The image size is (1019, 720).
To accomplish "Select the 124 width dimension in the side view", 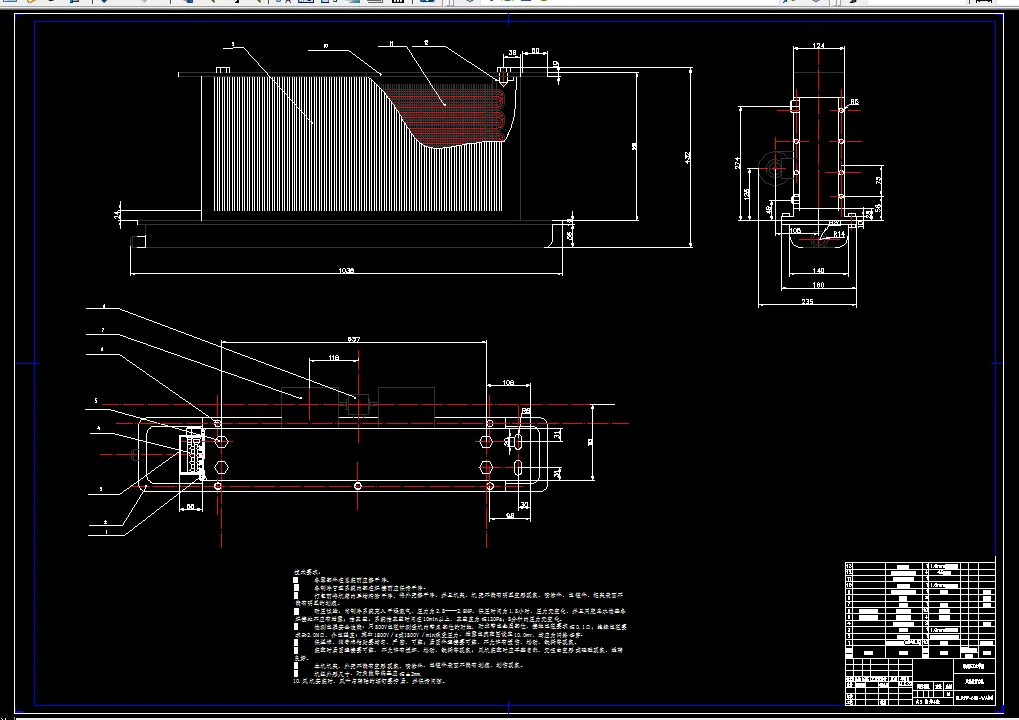I will 818,45.
